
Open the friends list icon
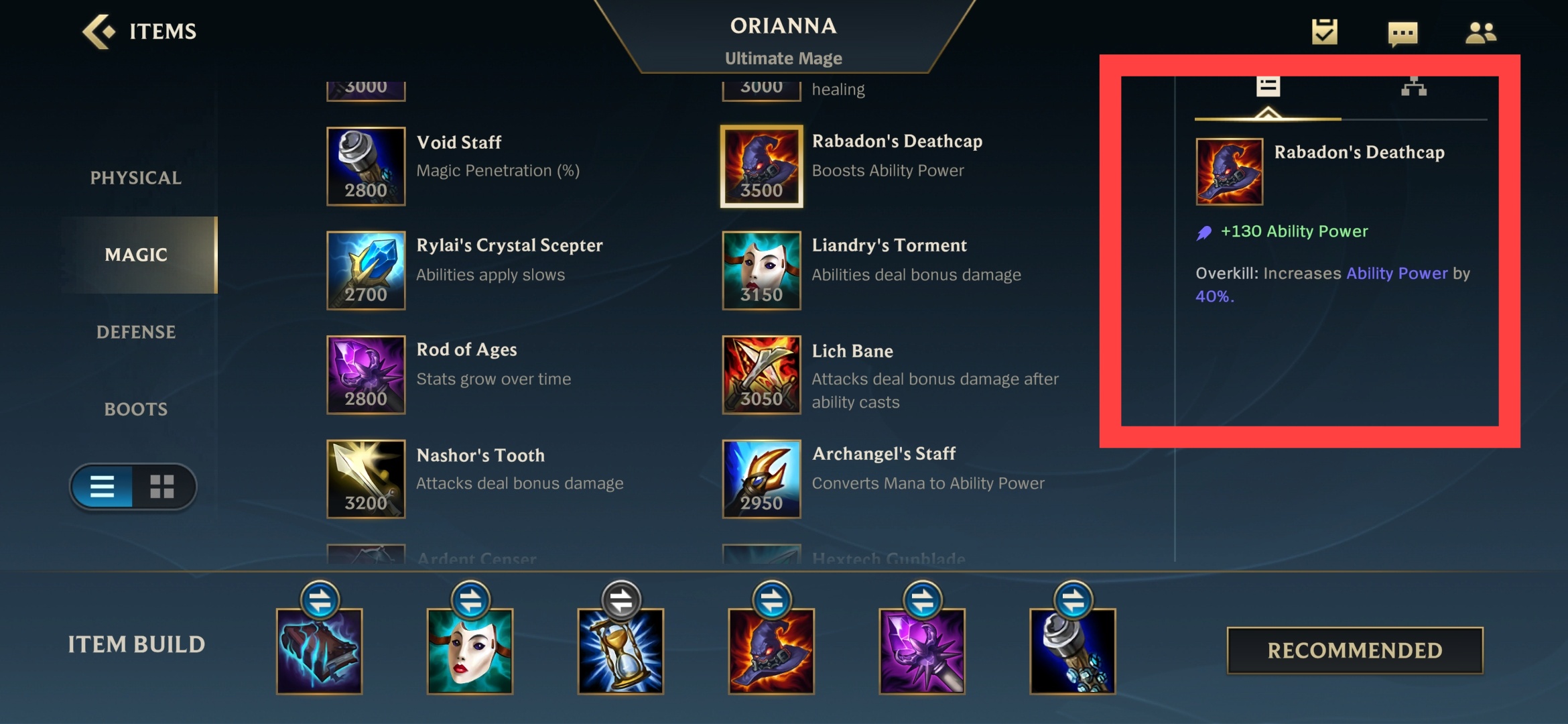point(1481,32)
